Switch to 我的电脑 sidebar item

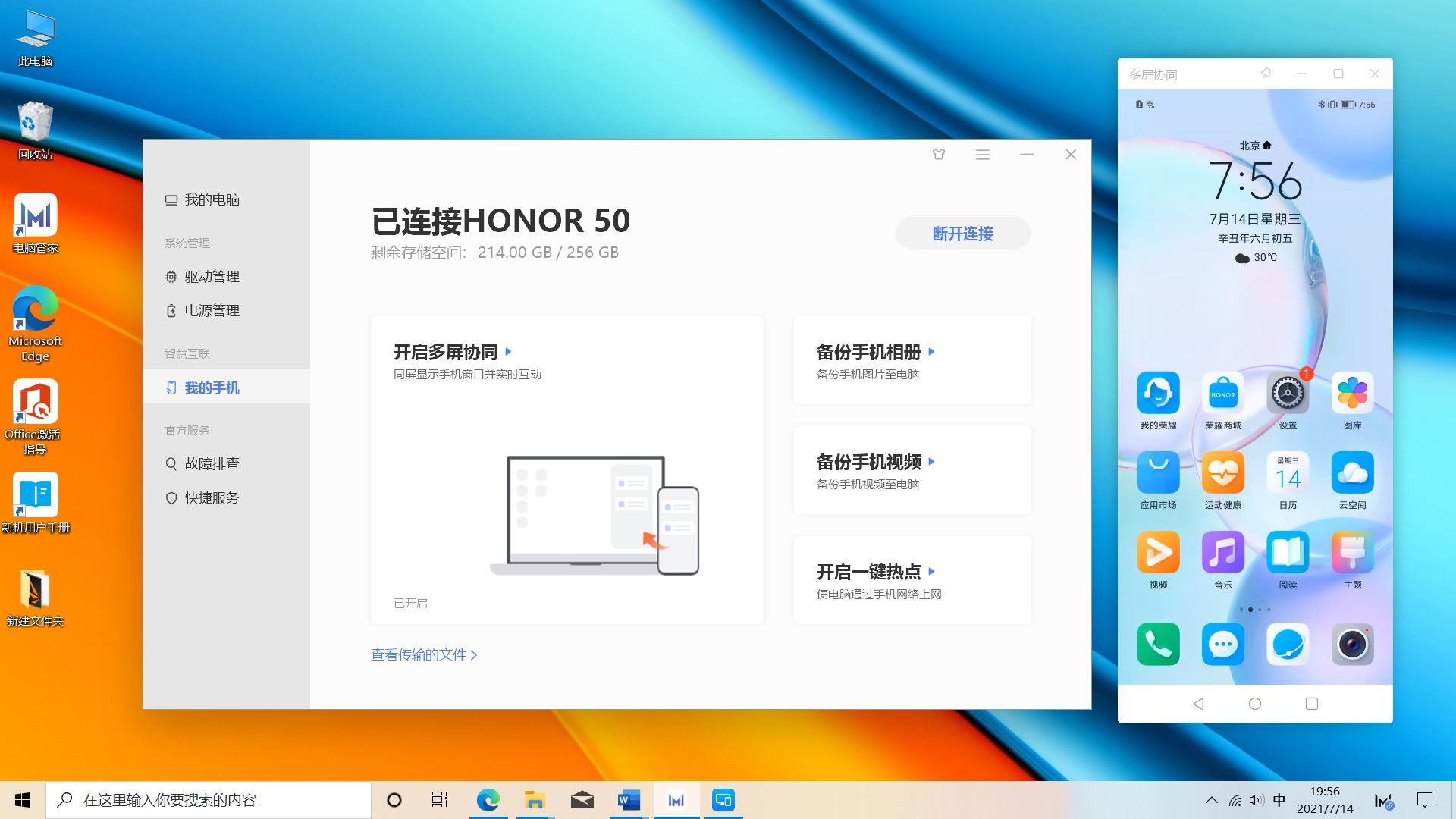[212, 200]
